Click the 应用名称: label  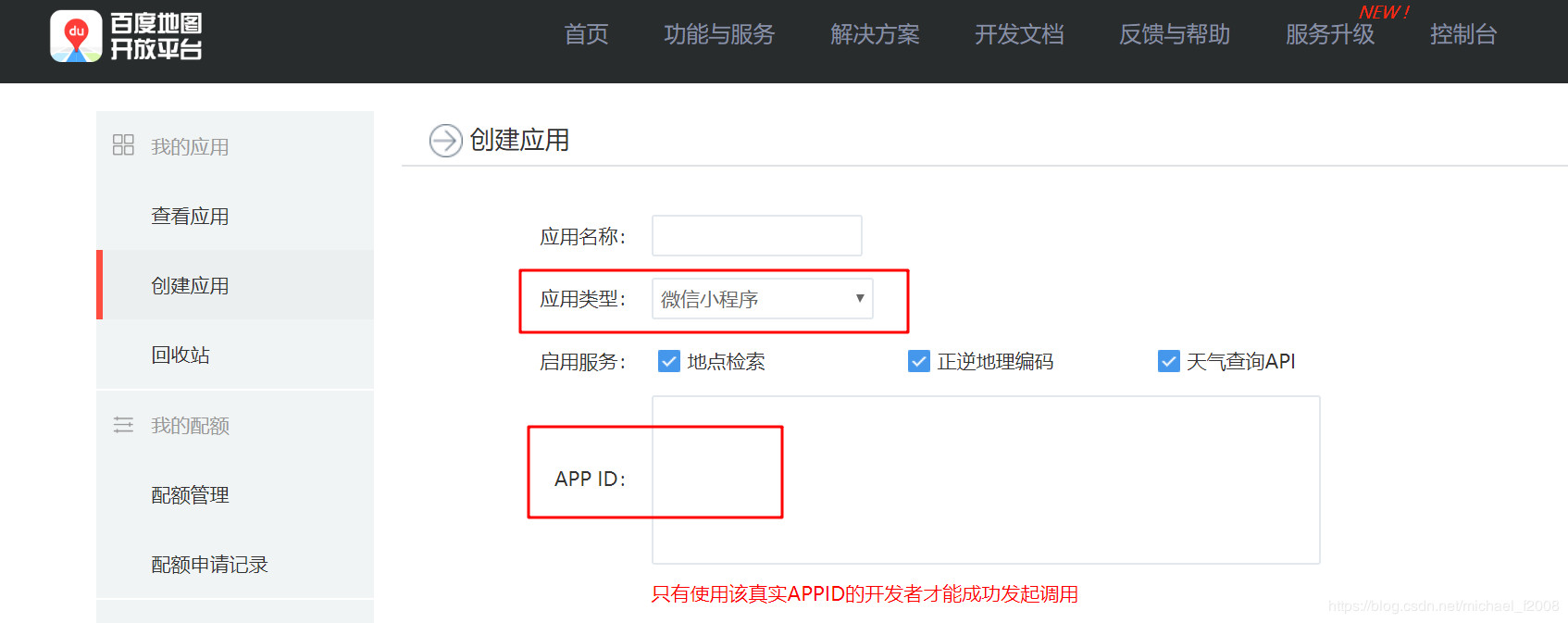582,237
